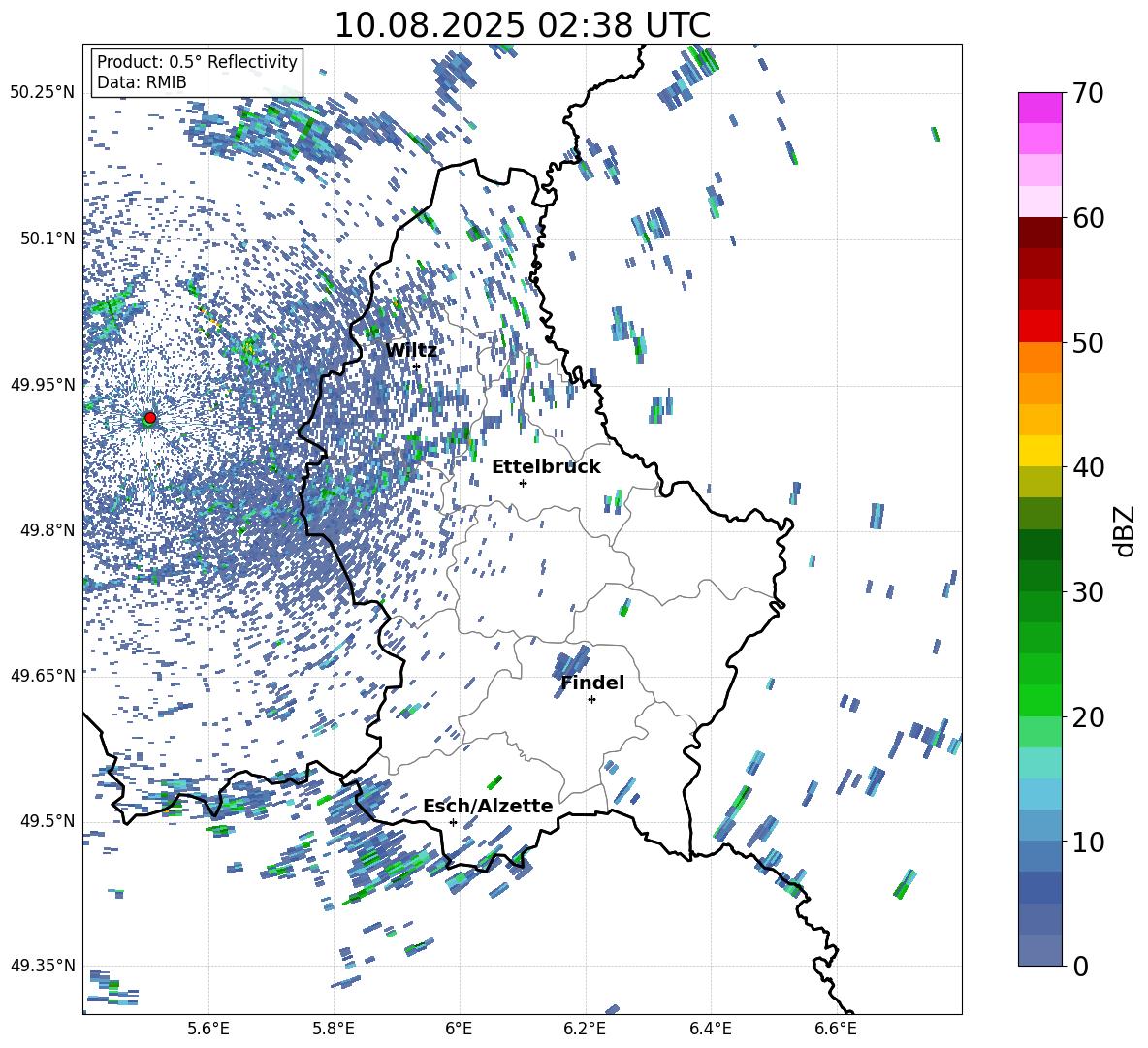Click the cross marker below Ettelbruck label
The width and height of the screenshot is (1148, 1048).
pyautogui.click(x=523, y=483)
